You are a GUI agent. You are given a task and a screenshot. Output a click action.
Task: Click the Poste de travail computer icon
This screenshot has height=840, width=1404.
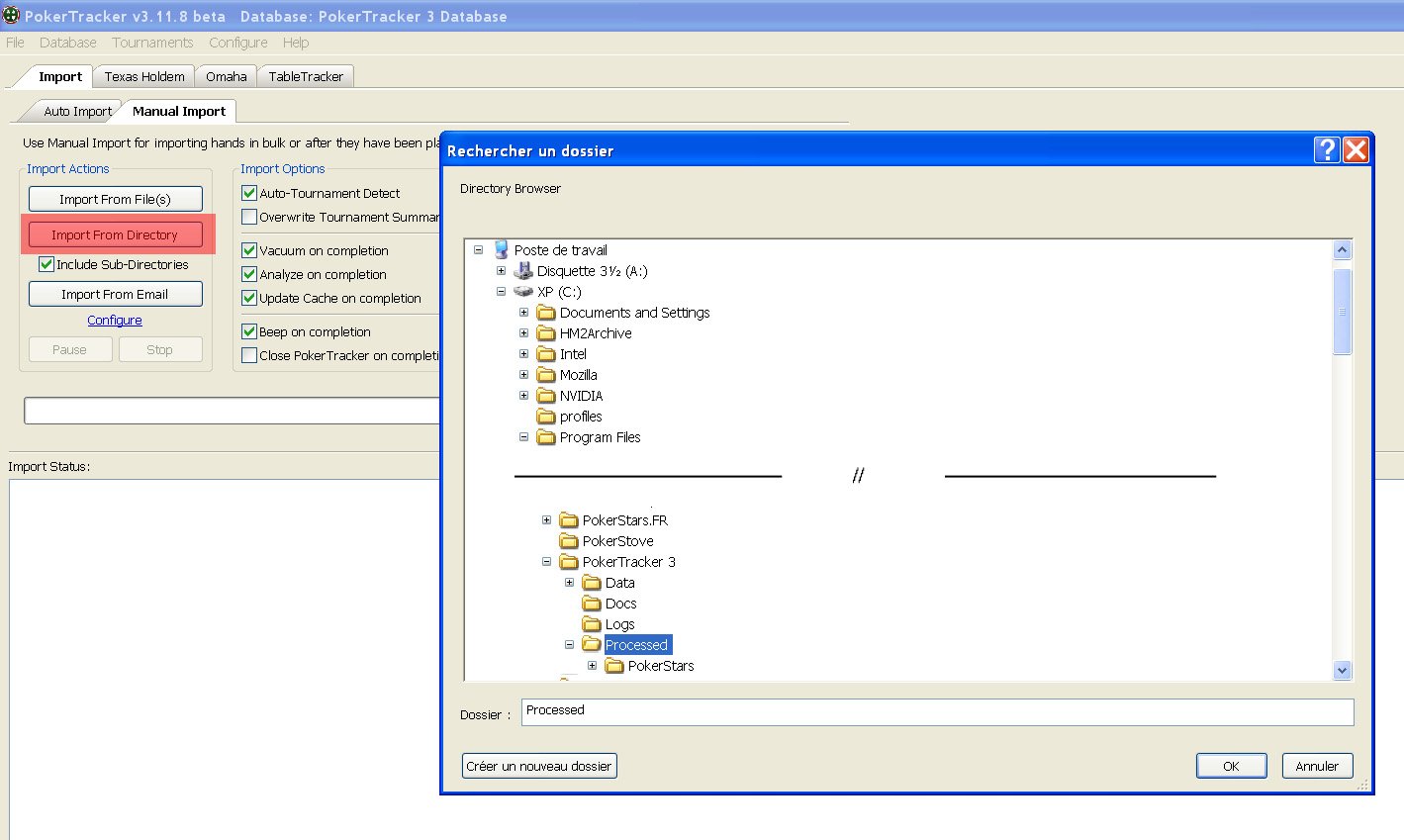coord(502,250)
